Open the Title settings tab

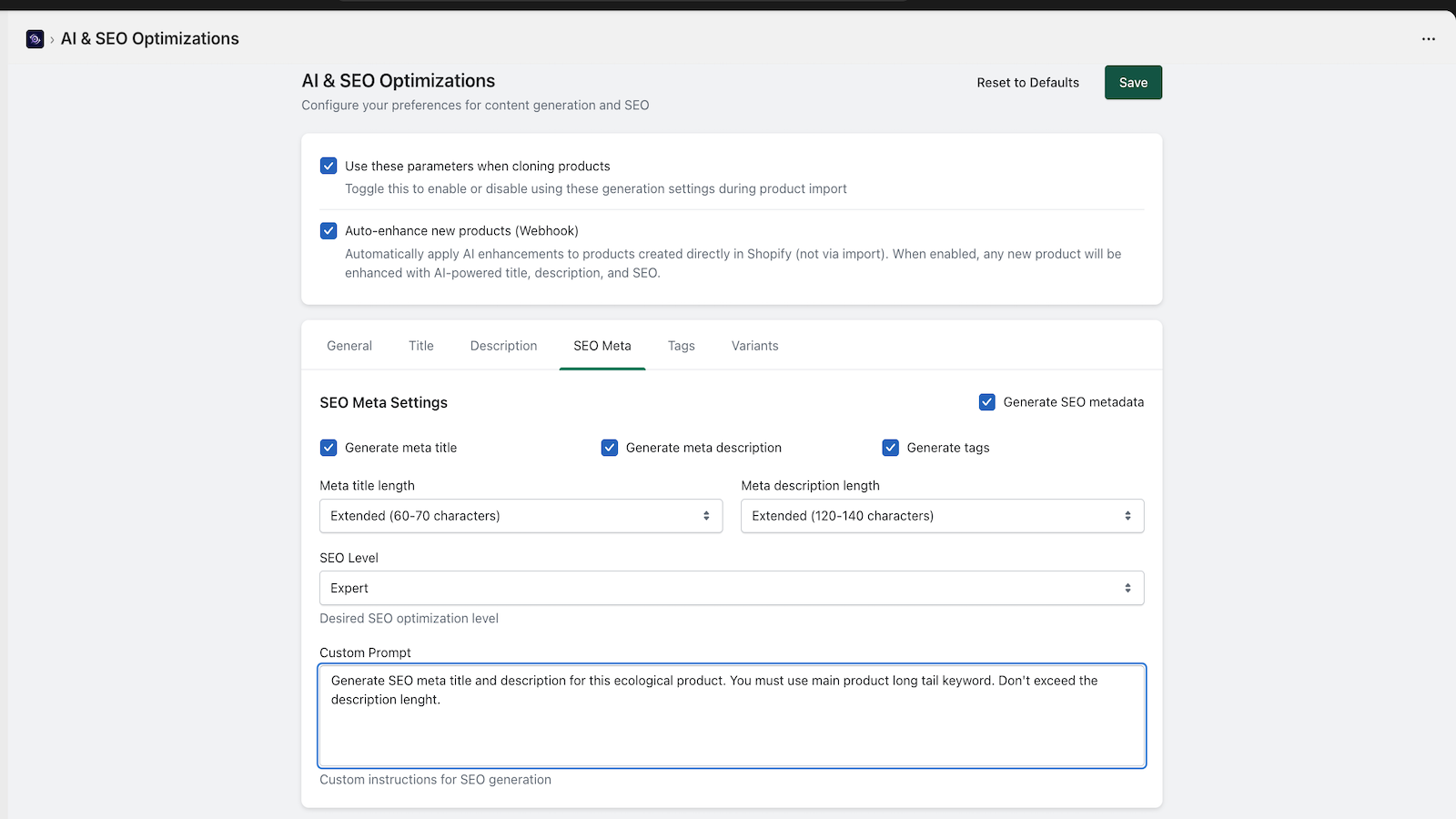420,346
